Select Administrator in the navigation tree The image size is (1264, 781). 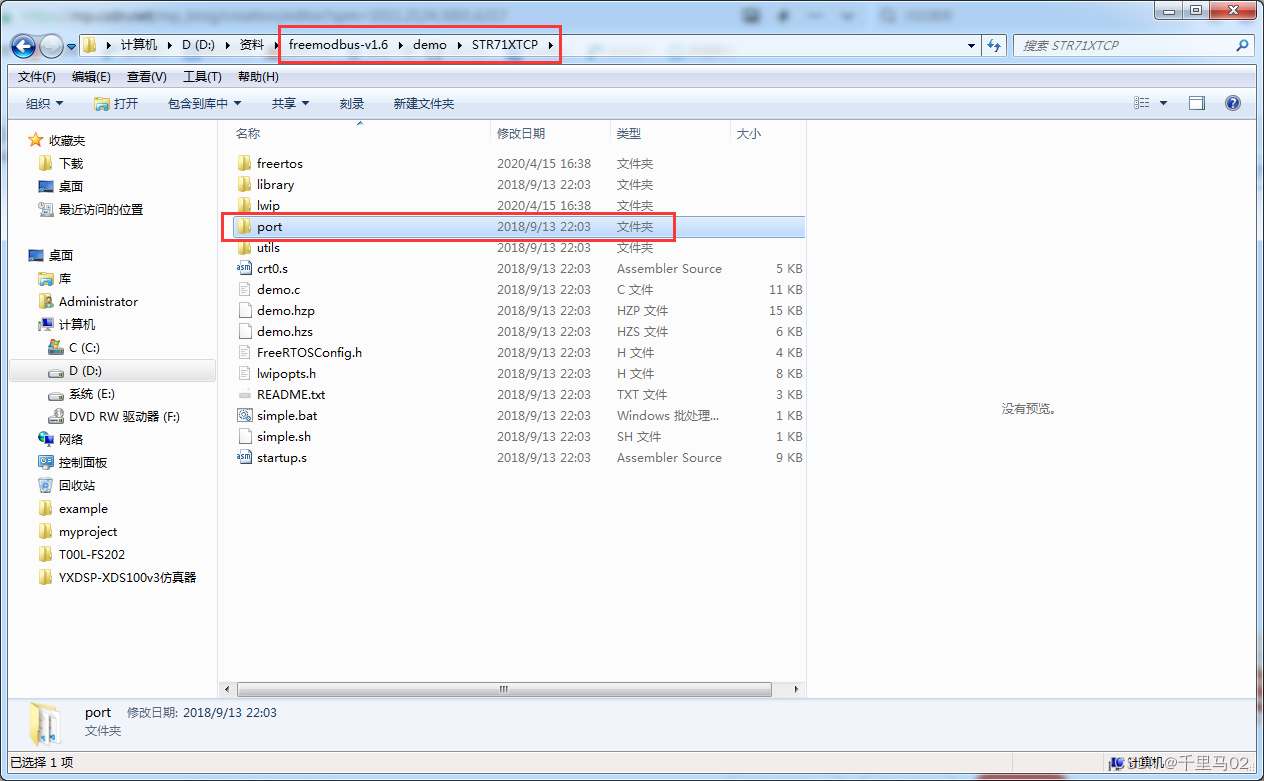click(x=98, y=301)
